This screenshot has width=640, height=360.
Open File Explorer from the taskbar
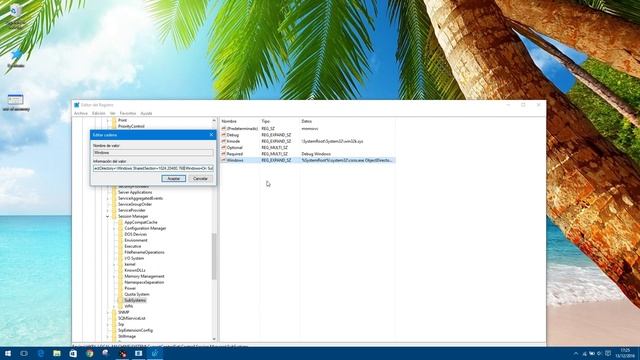click(57, 353)
